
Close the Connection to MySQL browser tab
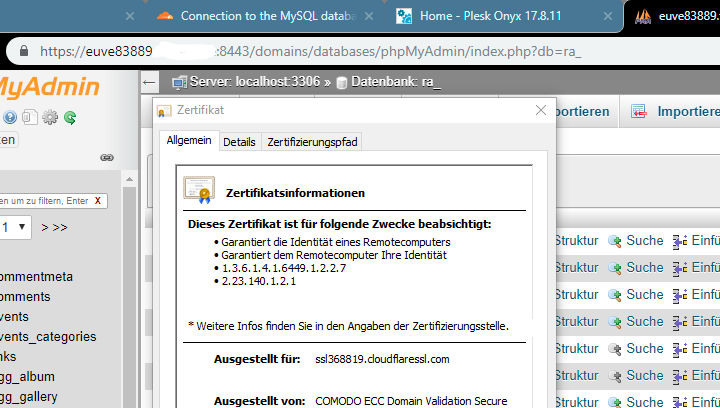[369, 16]
